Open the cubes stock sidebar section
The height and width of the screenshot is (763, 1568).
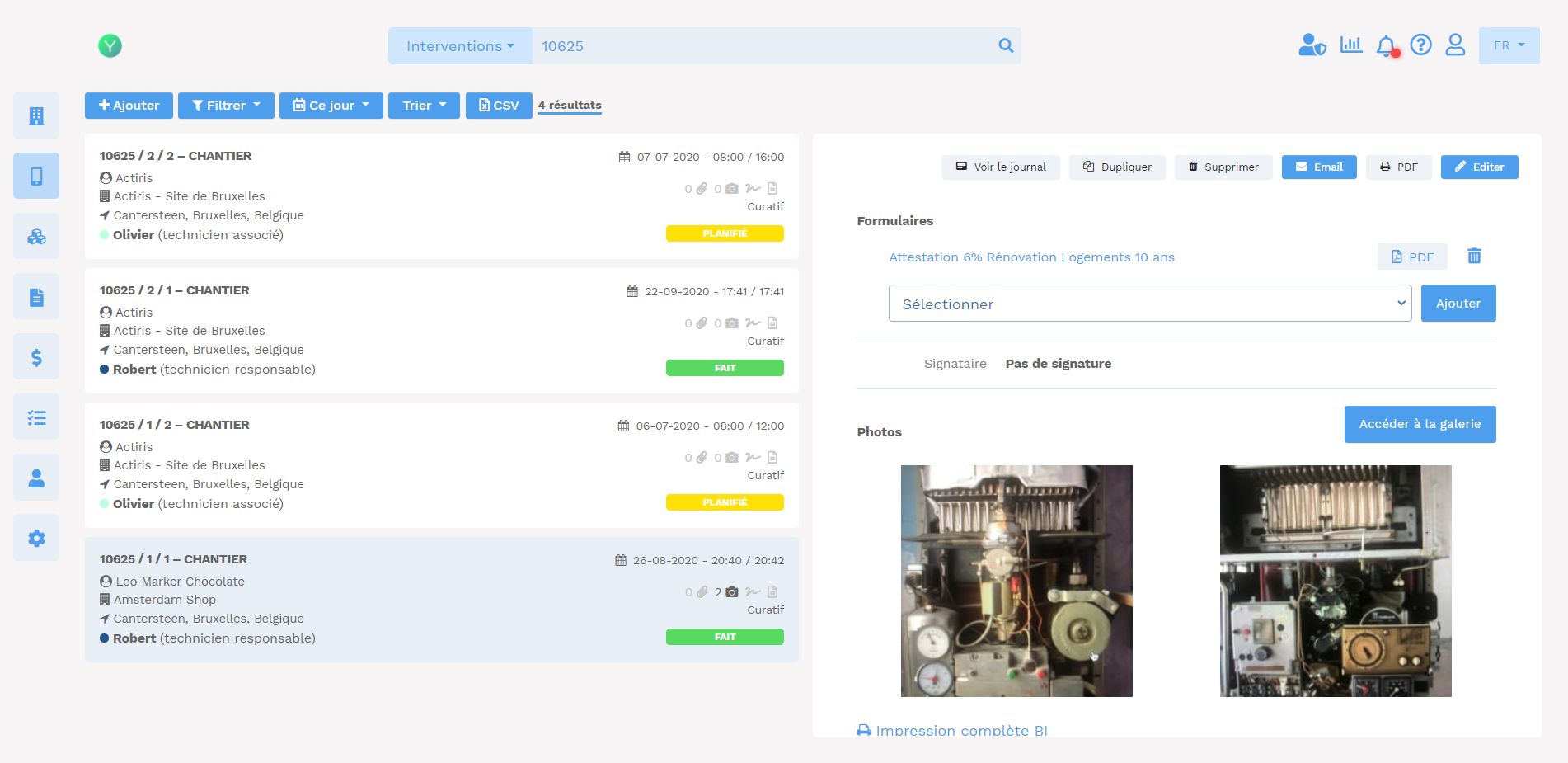(x=36, y=236)
